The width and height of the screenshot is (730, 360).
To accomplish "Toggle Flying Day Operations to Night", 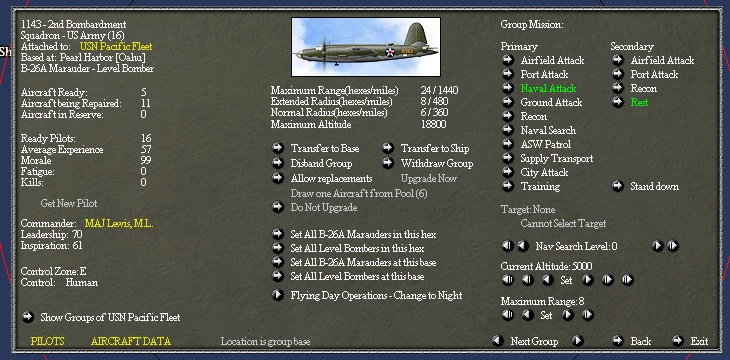I will 277,295.
